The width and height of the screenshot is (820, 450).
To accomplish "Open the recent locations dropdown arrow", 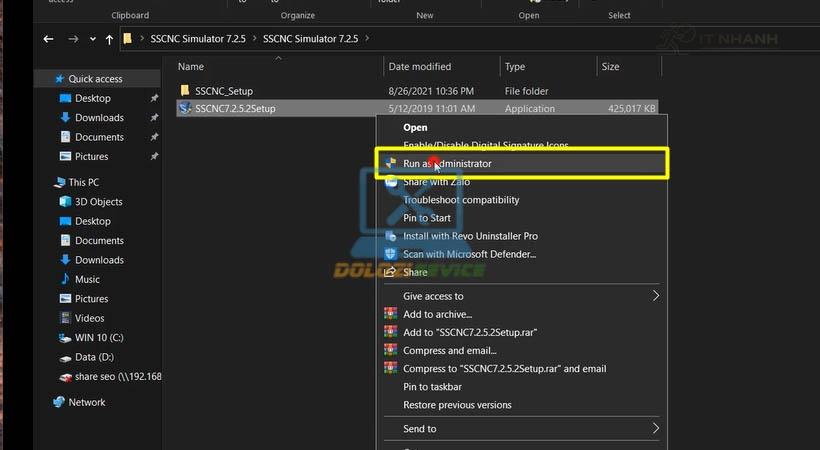I will click(x=89, y=39).
